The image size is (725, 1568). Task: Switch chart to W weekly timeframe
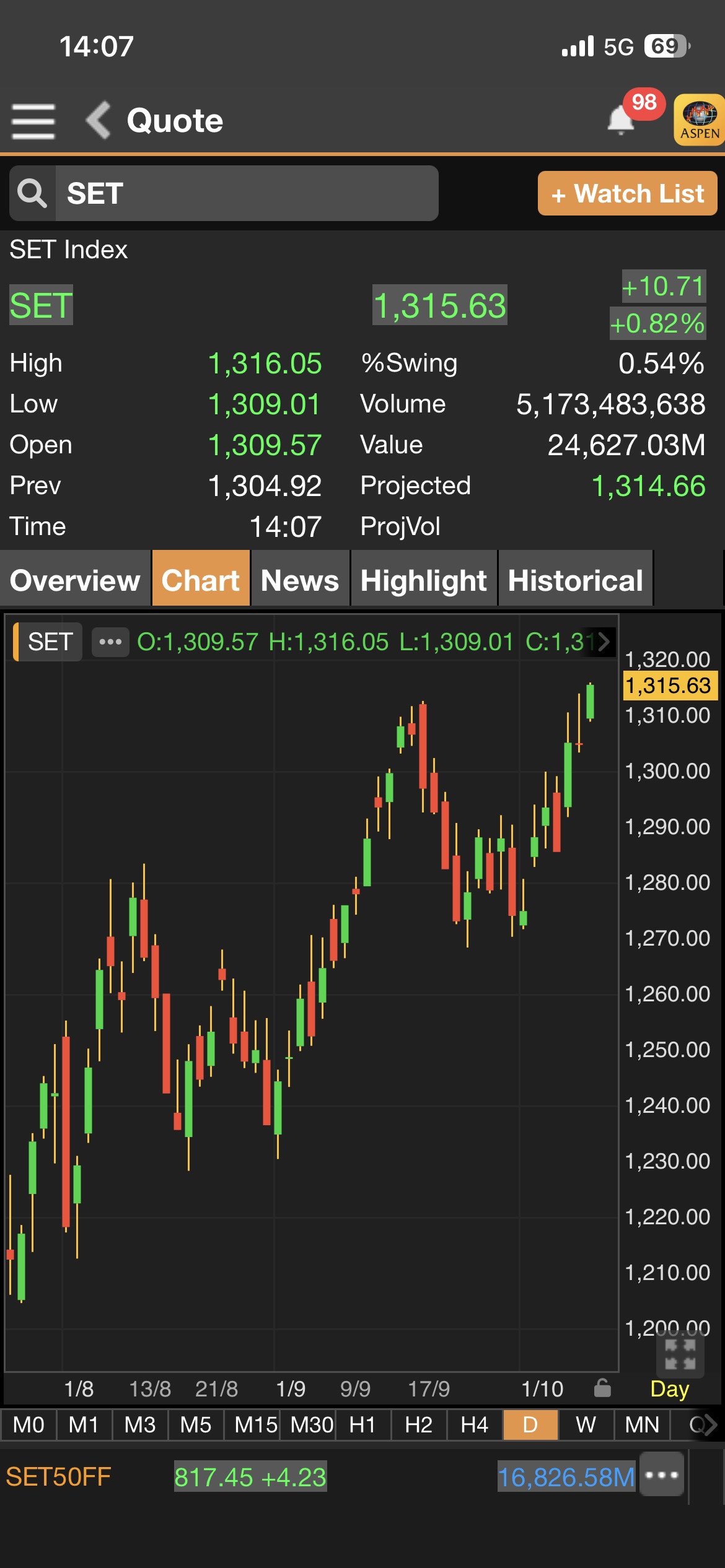[586, 1425]
